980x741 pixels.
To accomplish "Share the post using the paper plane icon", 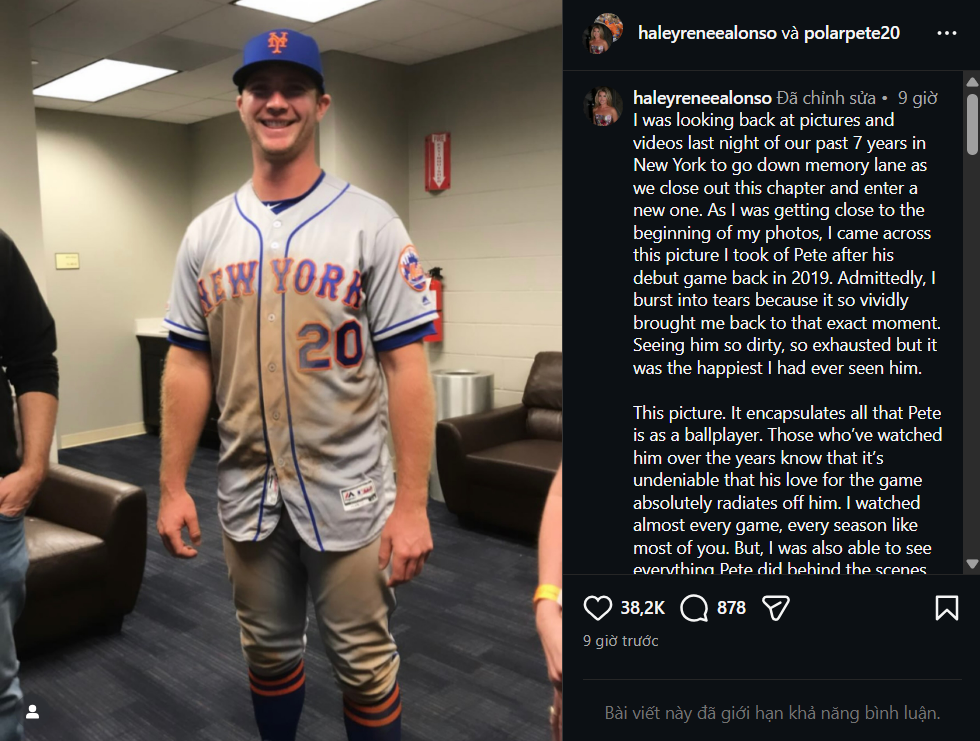I will point(776,607).
